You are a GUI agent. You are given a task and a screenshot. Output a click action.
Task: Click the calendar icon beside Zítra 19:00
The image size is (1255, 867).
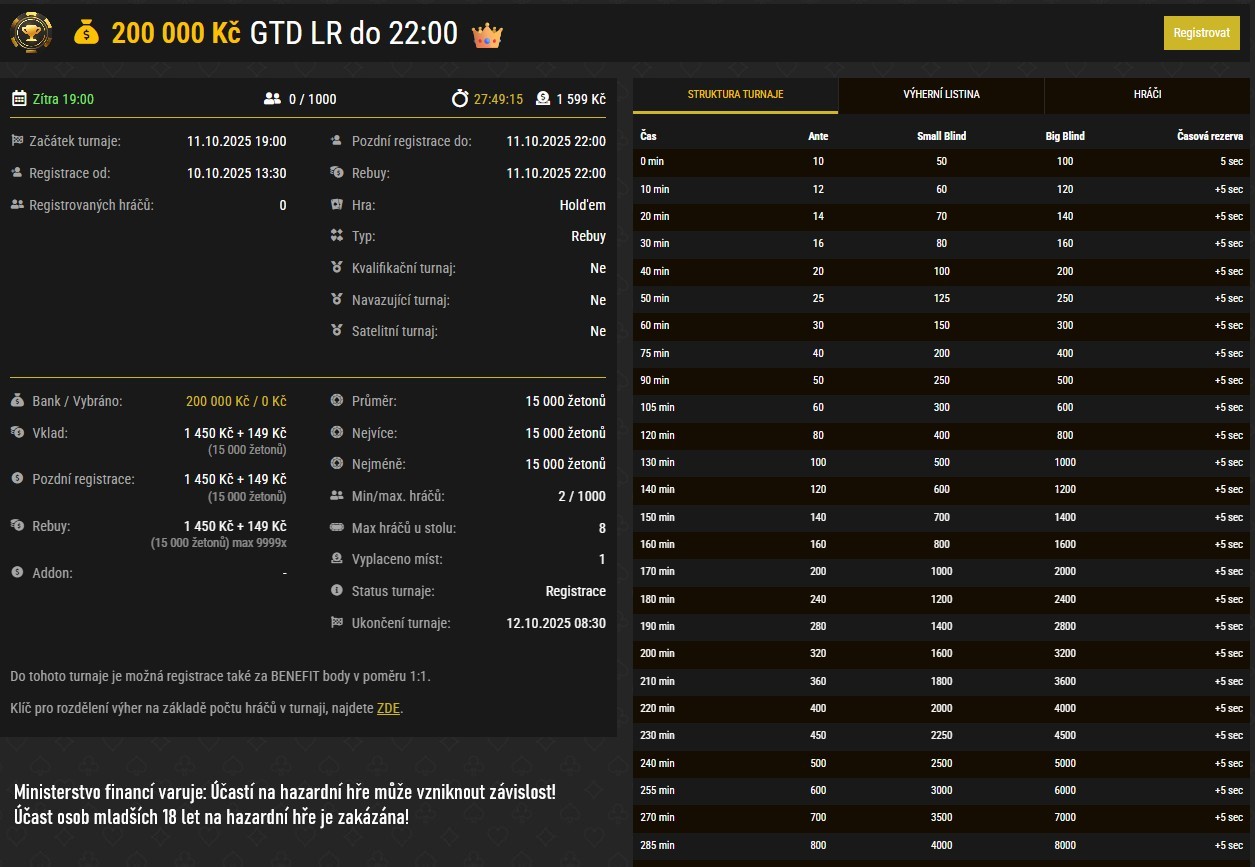pos(19,99)
